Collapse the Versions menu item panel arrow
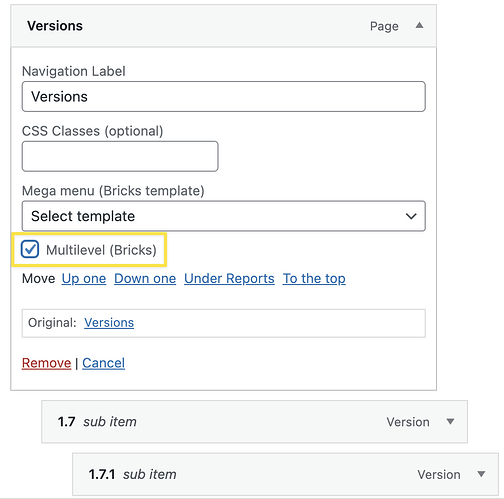Screen dimensions: 504x499 pyautogui.click(x=419, y=25)
